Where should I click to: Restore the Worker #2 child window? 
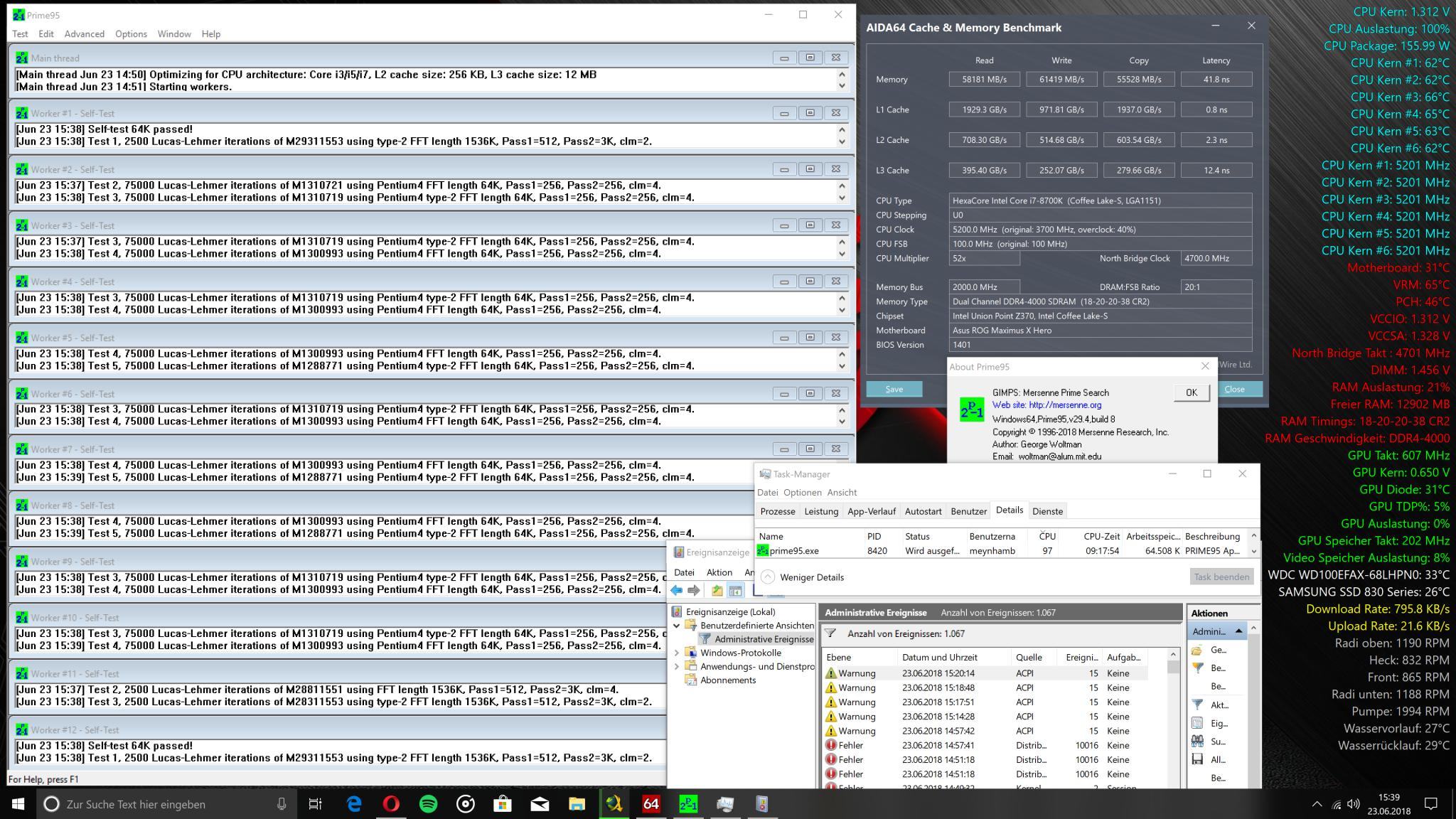pos(810,169)
